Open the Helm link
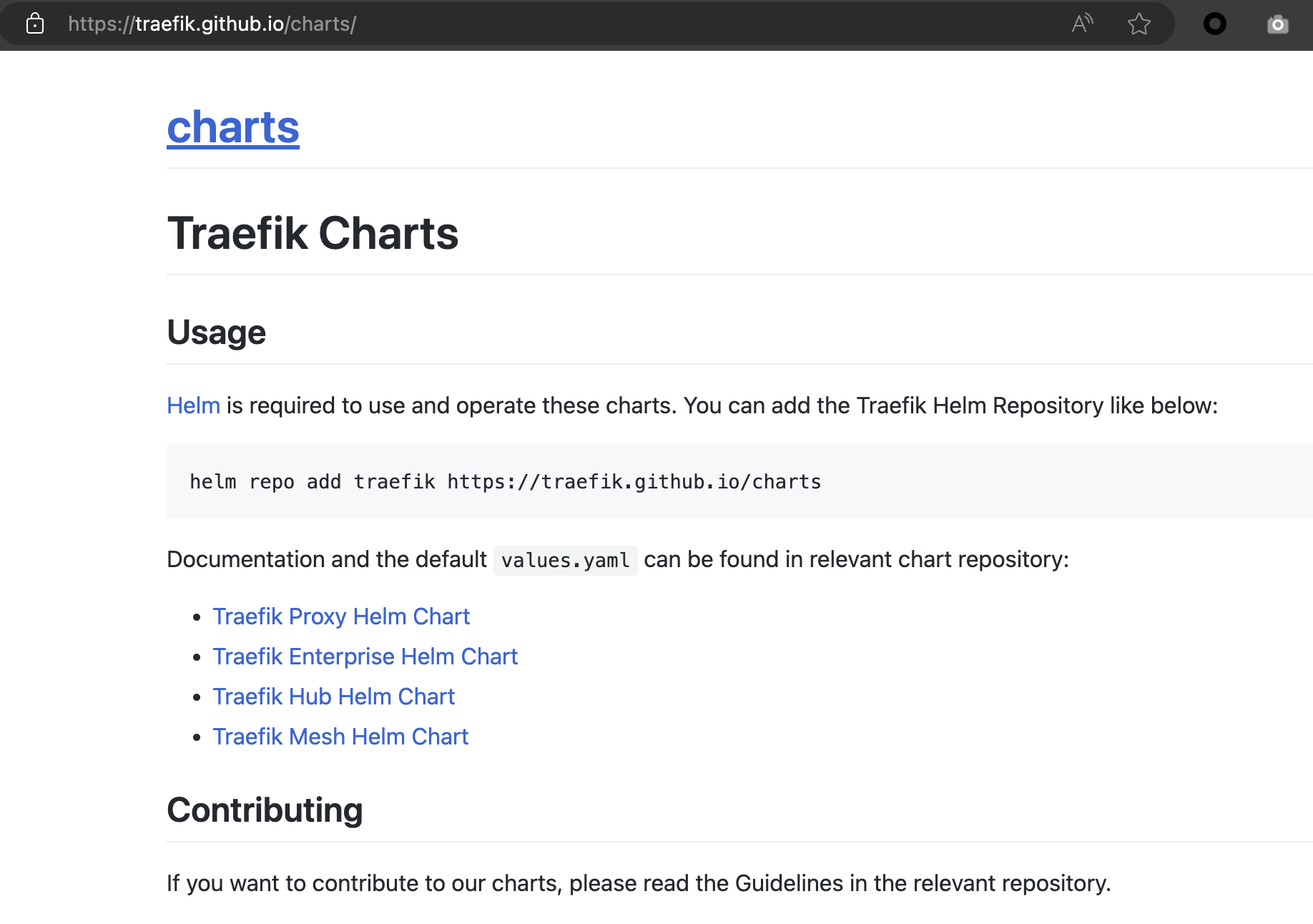Screen dimensions: 1313x924 (x=193, y=406)
